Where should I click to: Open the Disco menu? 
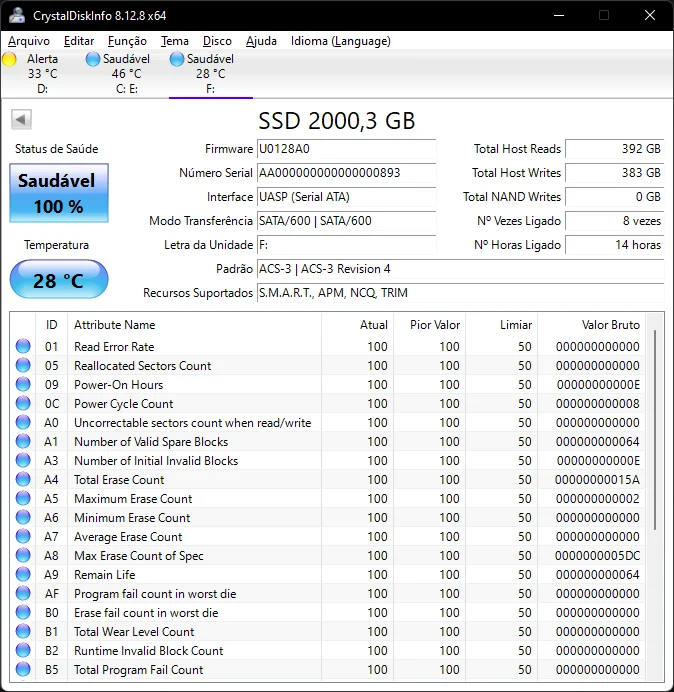[217, 41]
